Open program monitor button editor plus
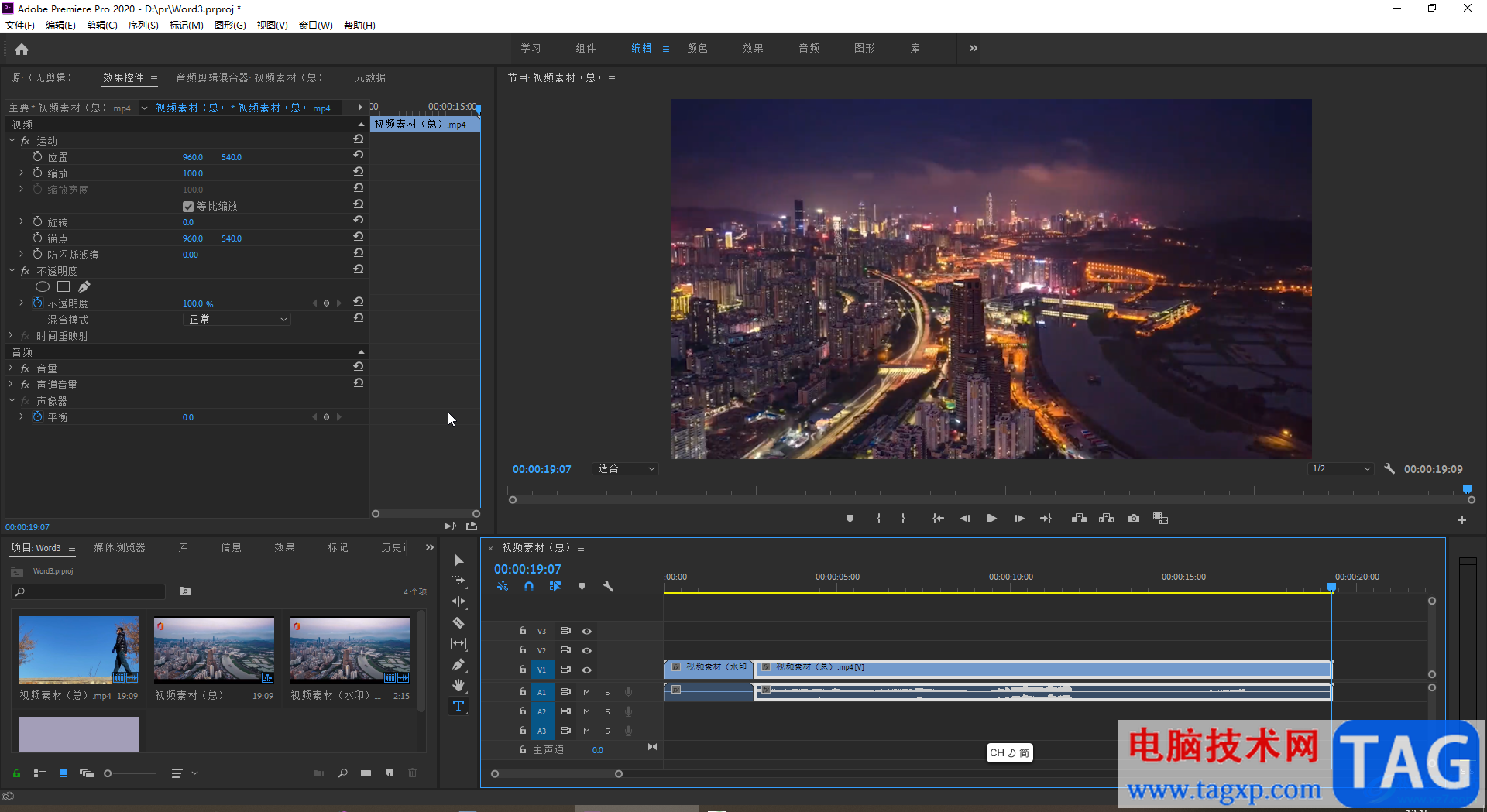1487x812 pixels. [1461, 520]
